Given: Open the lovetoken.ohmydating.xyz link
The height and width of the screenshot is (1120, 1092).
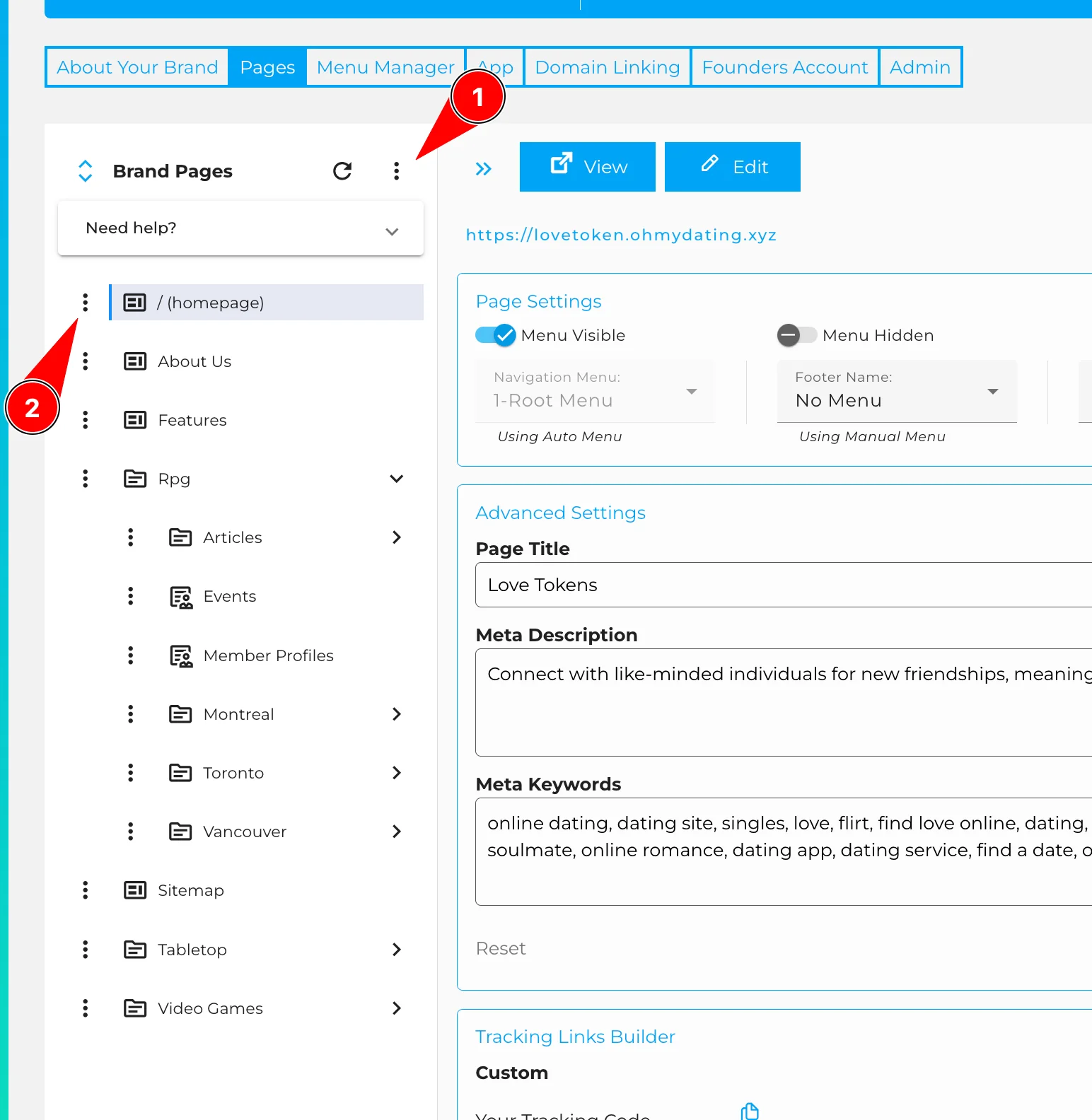Looking at the screenshot, I should [621, 235].
